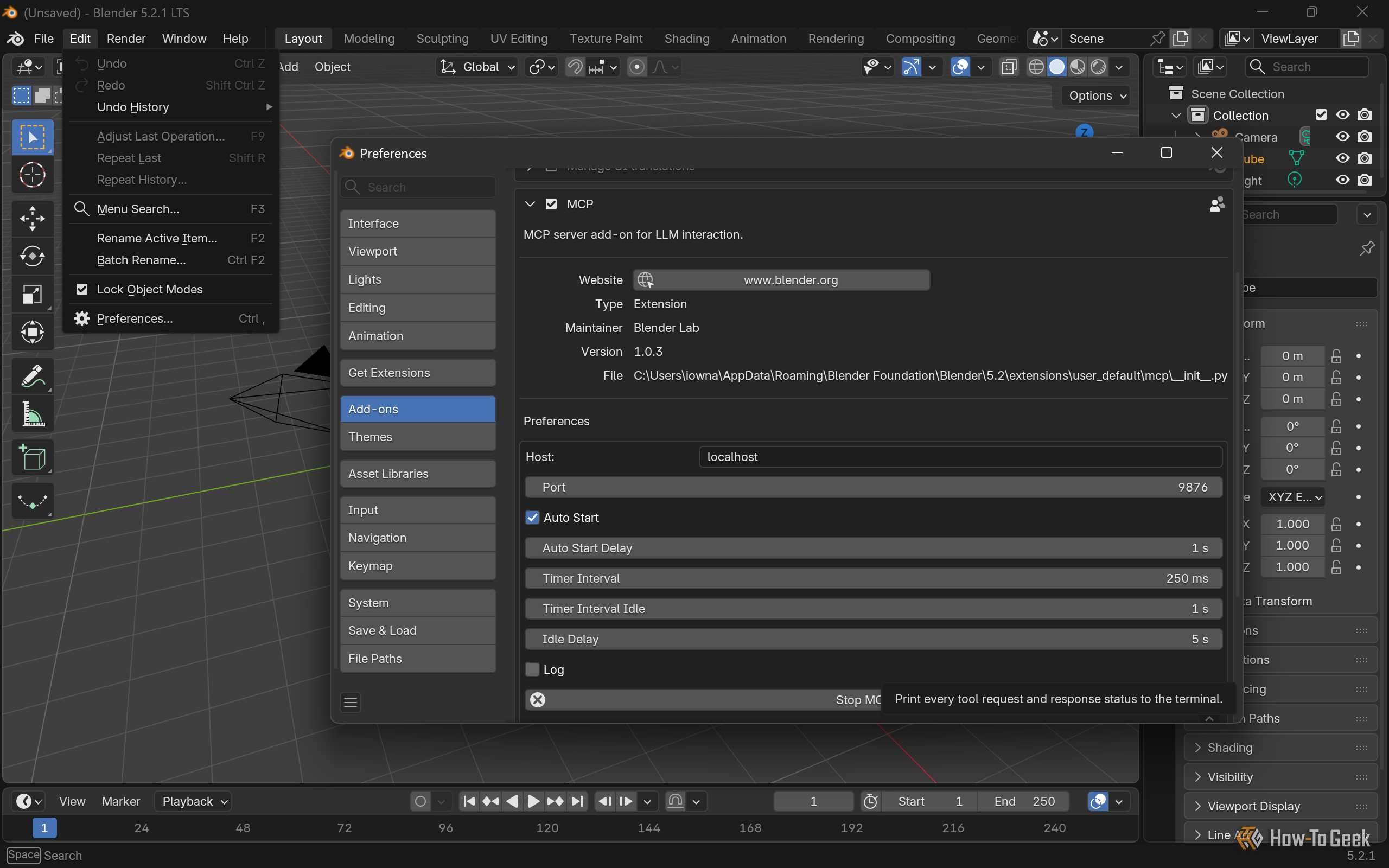Image resolution: width=1389 pixels, height=868 pixels.
Task: Switch to material preview shading
Action: pyautogui.click(x=1078, y=67)
